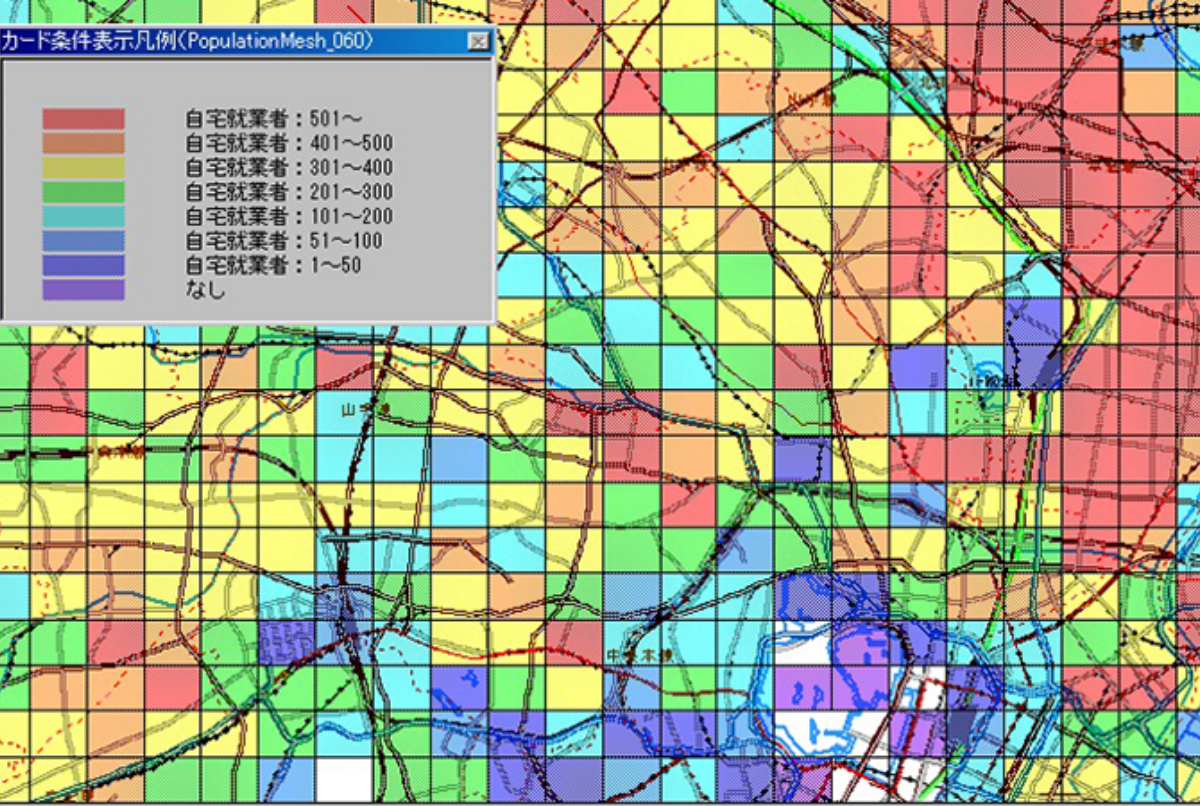Viewport: 1200px width, 806px height.
Task: Select the green 201~300 color swatch
Action: click(x=83, y=192)
